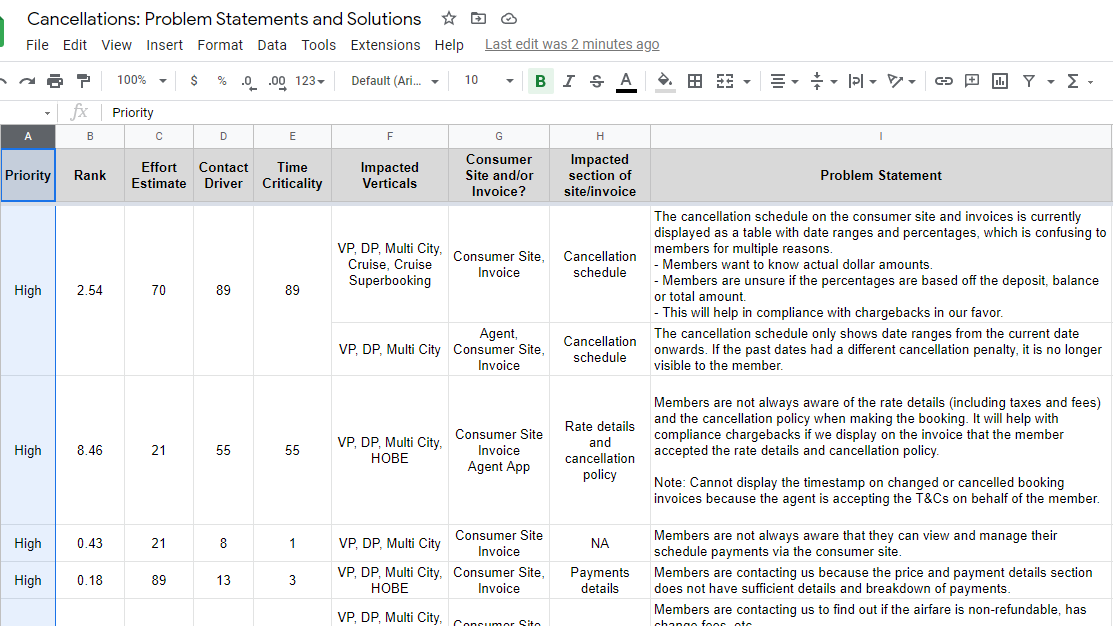
Task: Increase decimal places
Action: (x=278, y=82)
